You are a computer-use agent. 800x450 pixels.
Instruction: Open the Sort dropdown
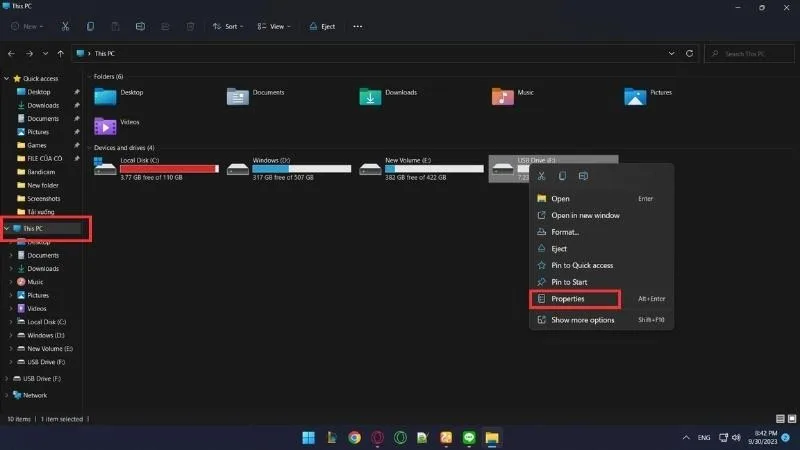pyautogui.click(x=228, y=27)
